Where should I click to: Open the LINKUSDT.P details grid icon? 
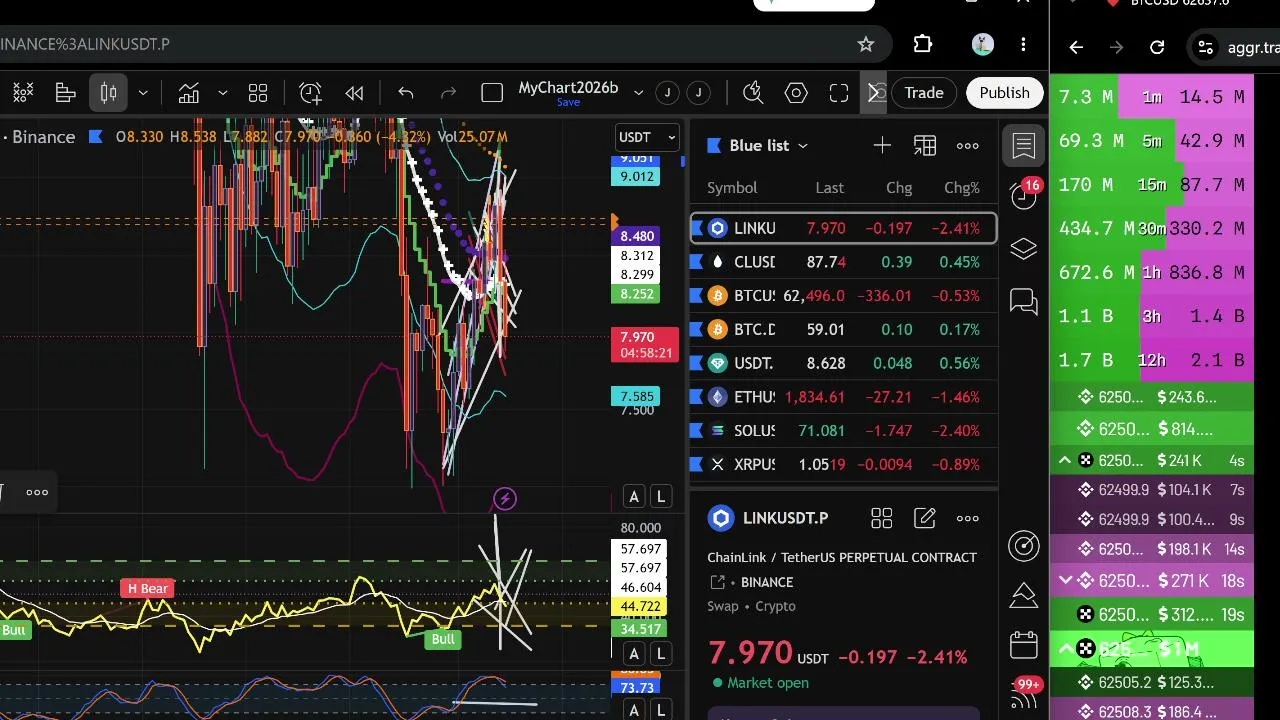point(881,518)
